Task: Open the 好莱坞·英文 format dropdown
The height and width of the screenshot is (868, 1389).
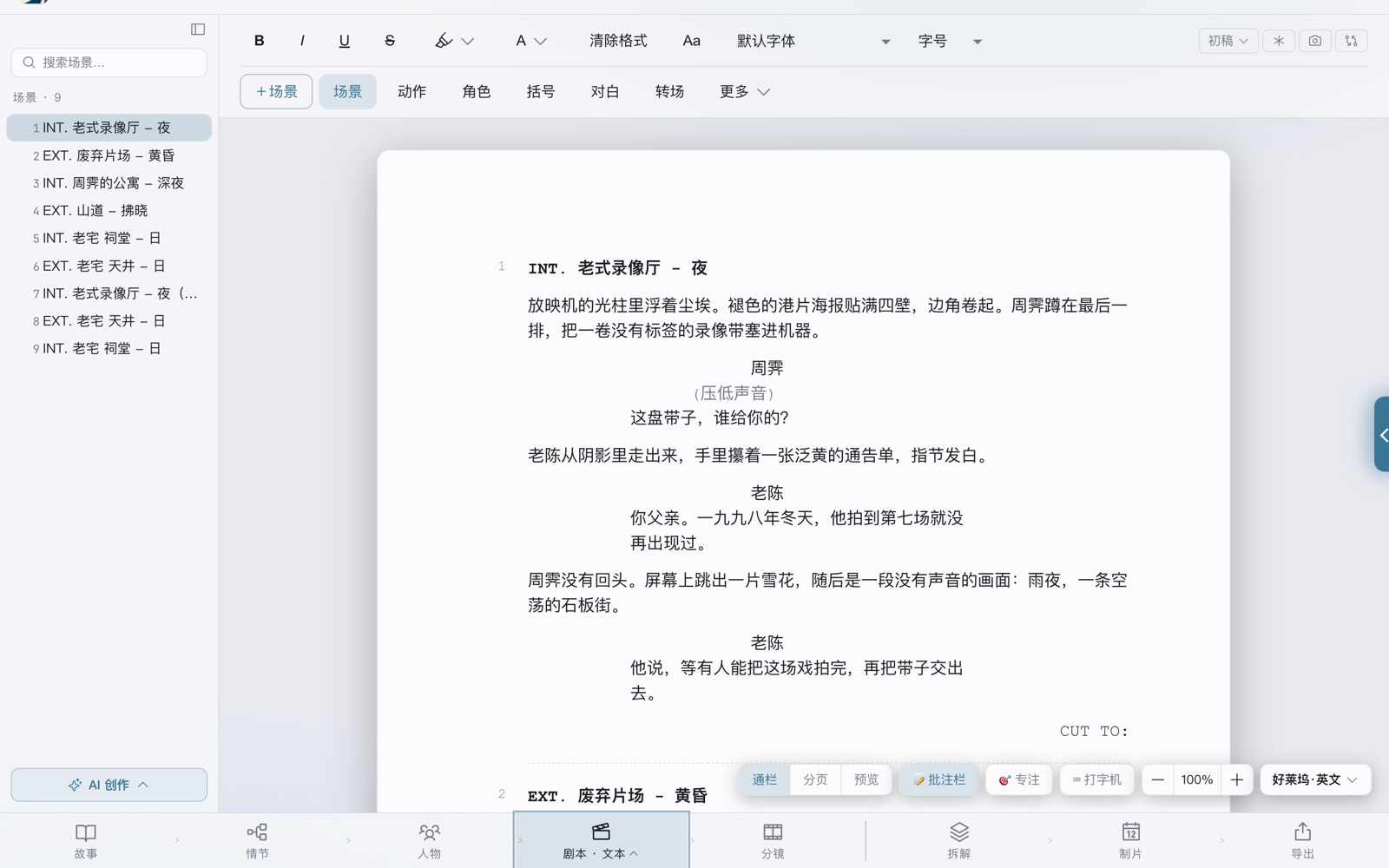Action: coord(1315,779)
